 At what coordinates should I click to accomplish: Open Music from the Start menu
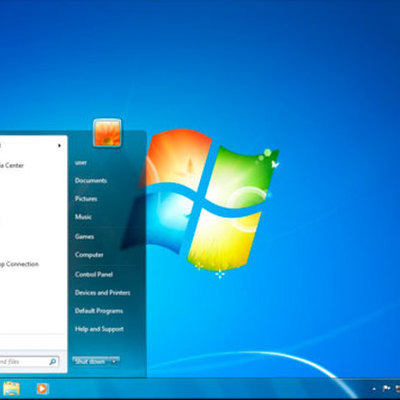coord(83,217)
